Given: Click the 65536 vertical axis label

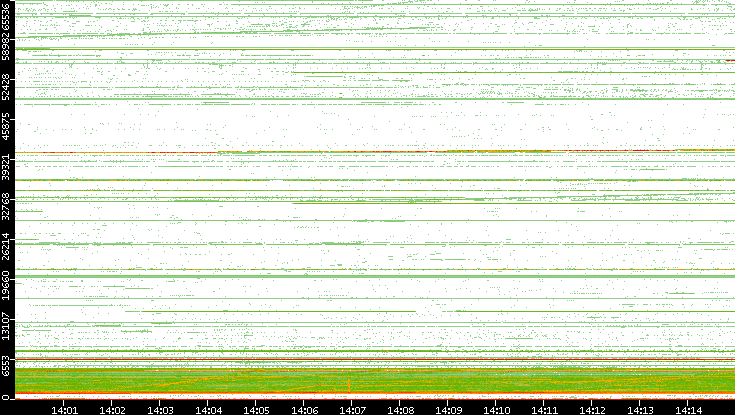Looking at the screenshot, I should pyautogui.click(x=6, y=17).
